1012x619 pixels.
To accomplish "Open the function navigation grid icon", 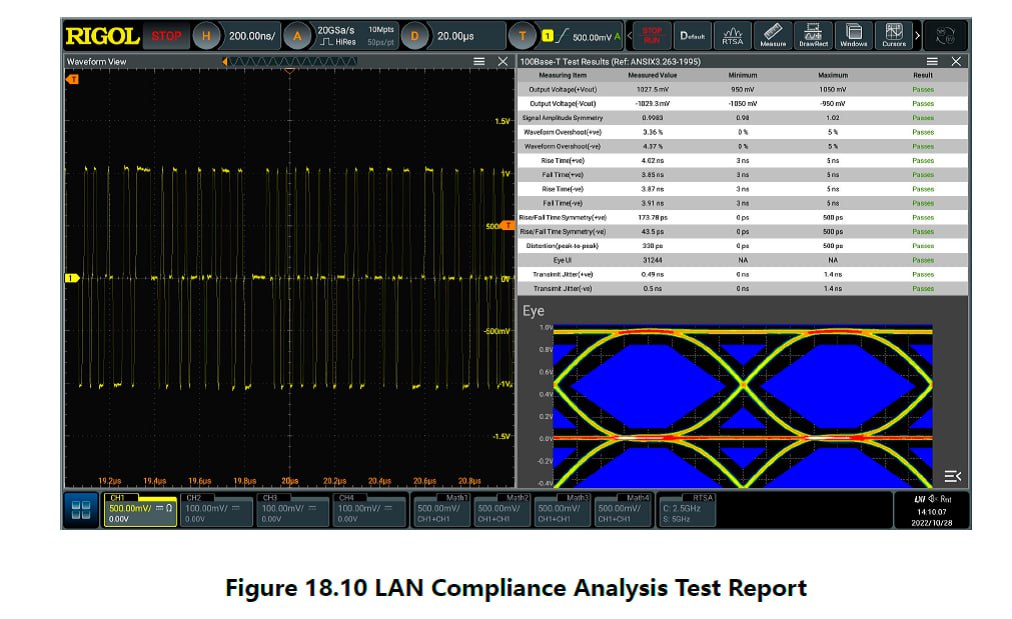I will coord(81,510).
